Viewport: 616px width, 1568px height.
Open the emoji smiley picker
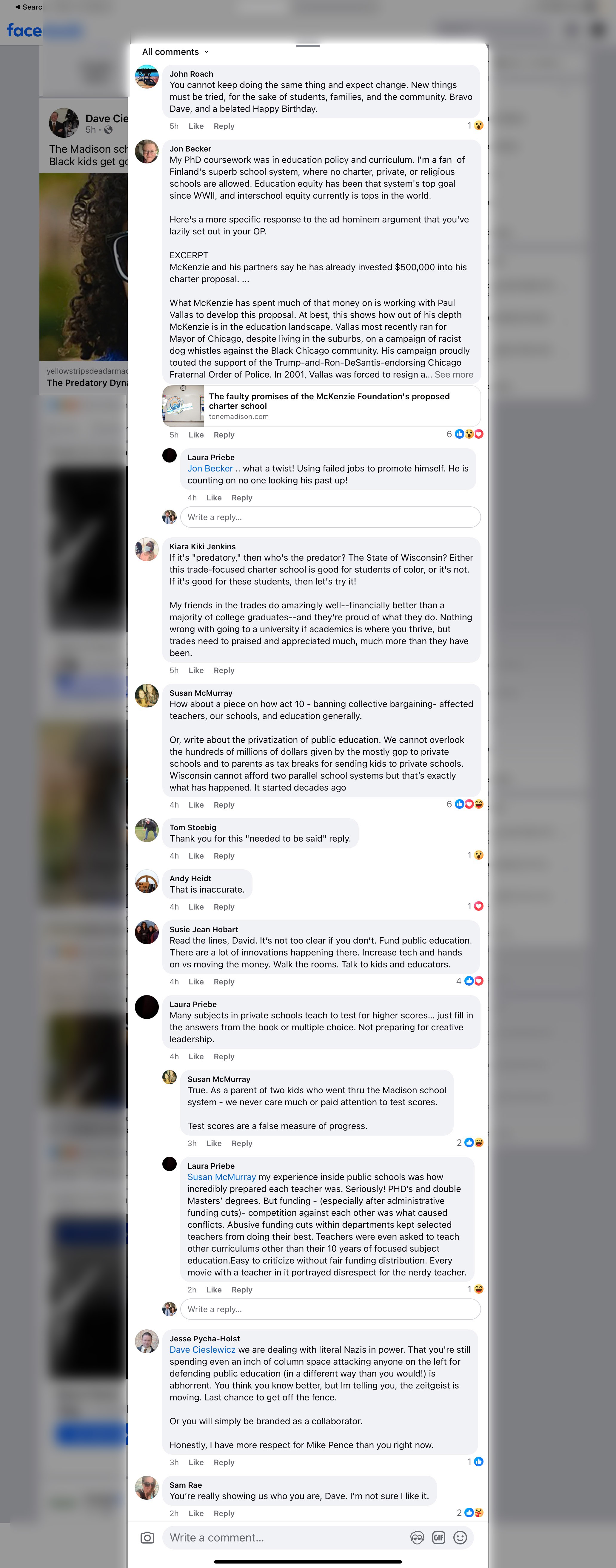[461, 1538]
